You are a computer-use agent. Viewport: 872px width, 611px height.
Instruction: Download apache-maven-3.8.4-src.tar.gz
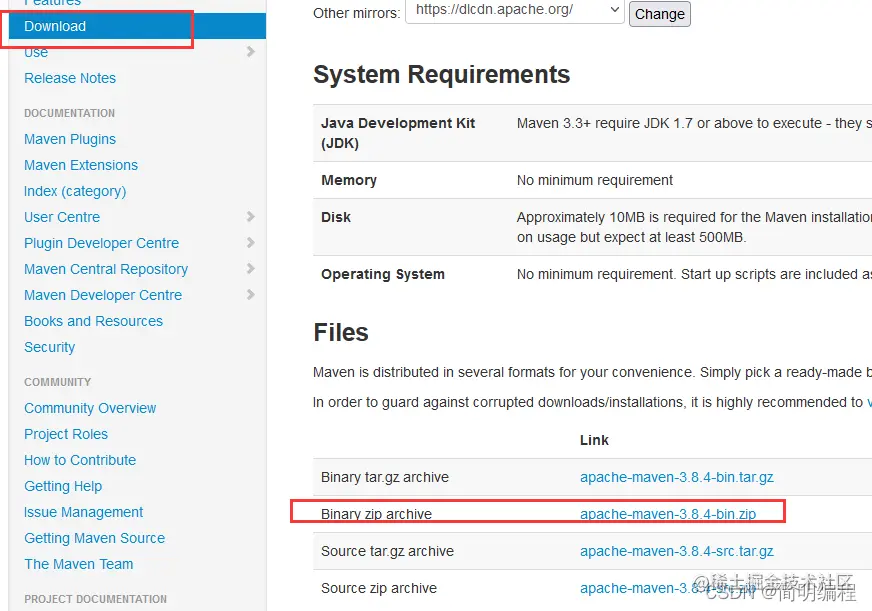[x=677, y=551]
